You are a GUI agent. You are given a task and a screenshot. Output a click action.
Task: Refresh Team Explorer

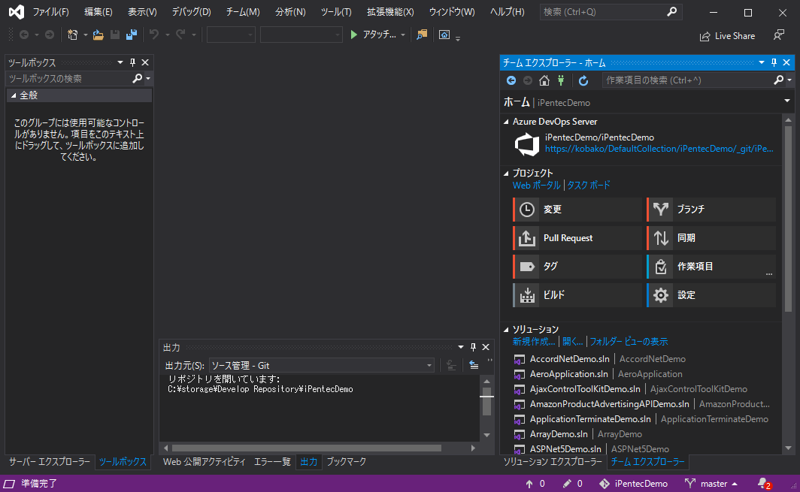pyautogui.click(x=583, y=80)
